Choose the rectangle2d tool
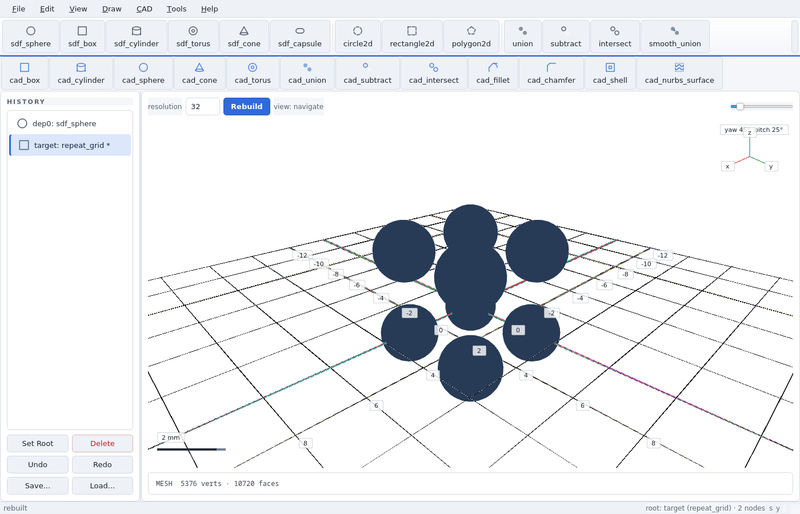Image resolution: width=800 pixels, height=514 pixels. point(412,37)
